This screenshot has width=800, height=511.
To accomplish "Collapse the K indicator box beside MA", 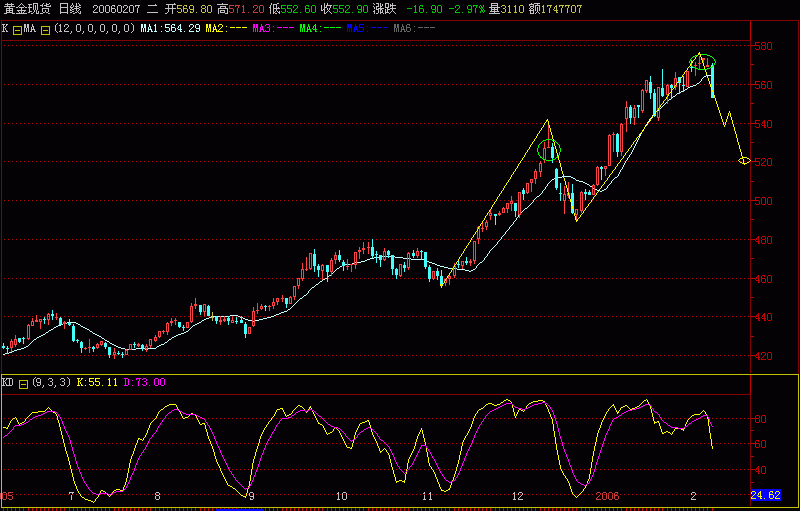I will (x=16, y=30).
